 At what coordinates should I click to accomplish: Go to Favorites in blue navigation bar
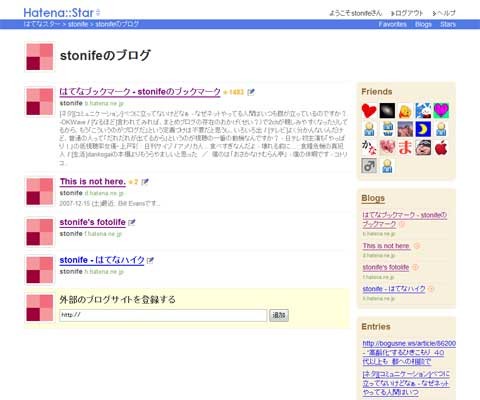coord(392,24)
